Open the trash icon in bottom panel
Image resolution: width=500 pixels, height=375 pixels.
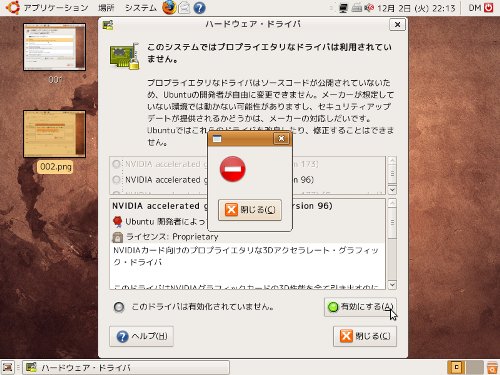(492, 368)
